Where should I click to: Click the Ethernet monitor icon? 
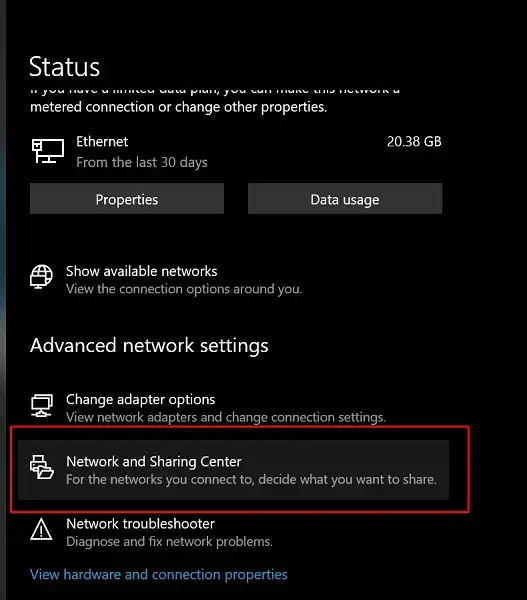48,152
